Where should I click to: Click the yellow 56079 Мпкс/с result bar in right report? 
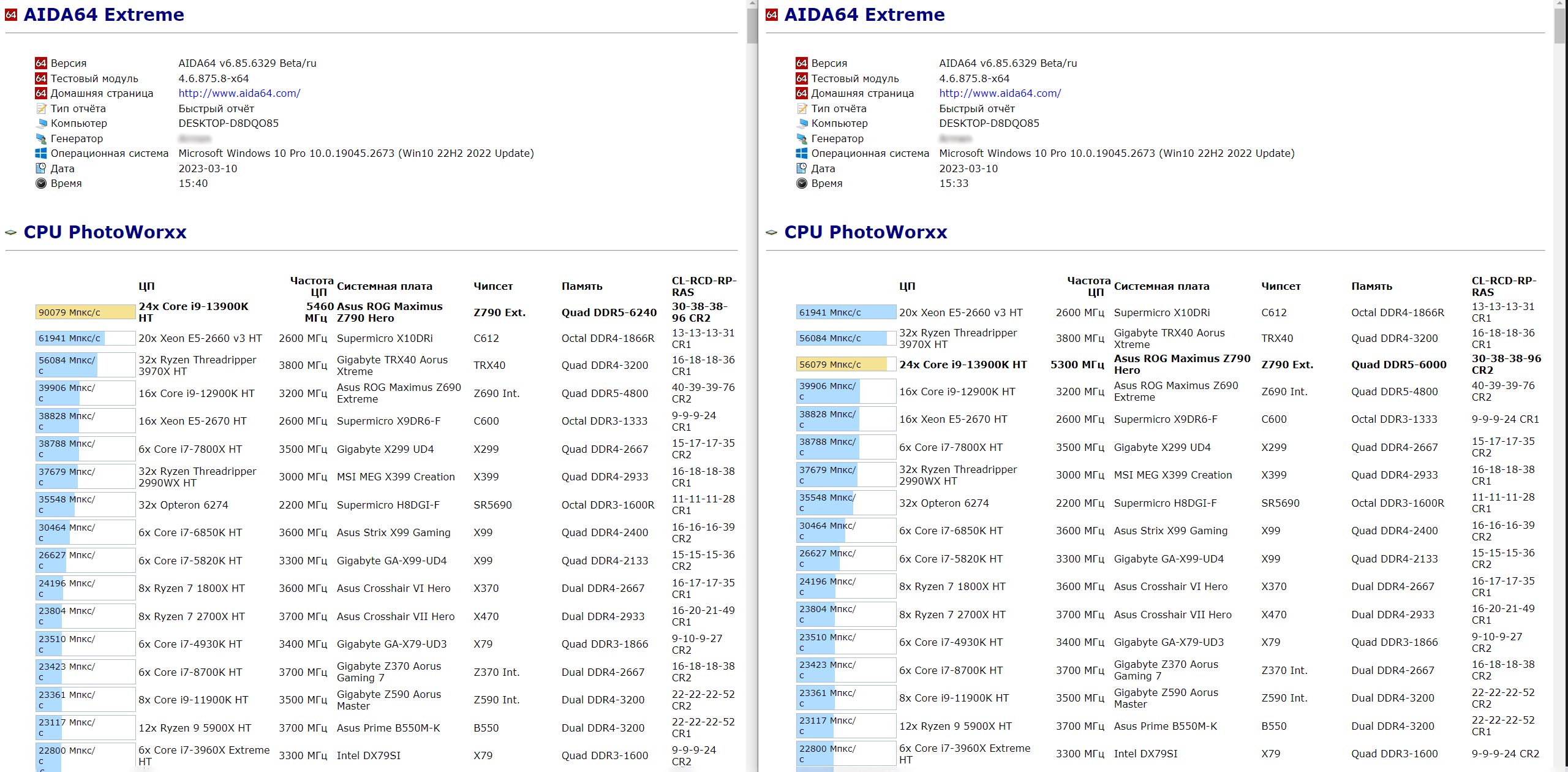[846, 365]
